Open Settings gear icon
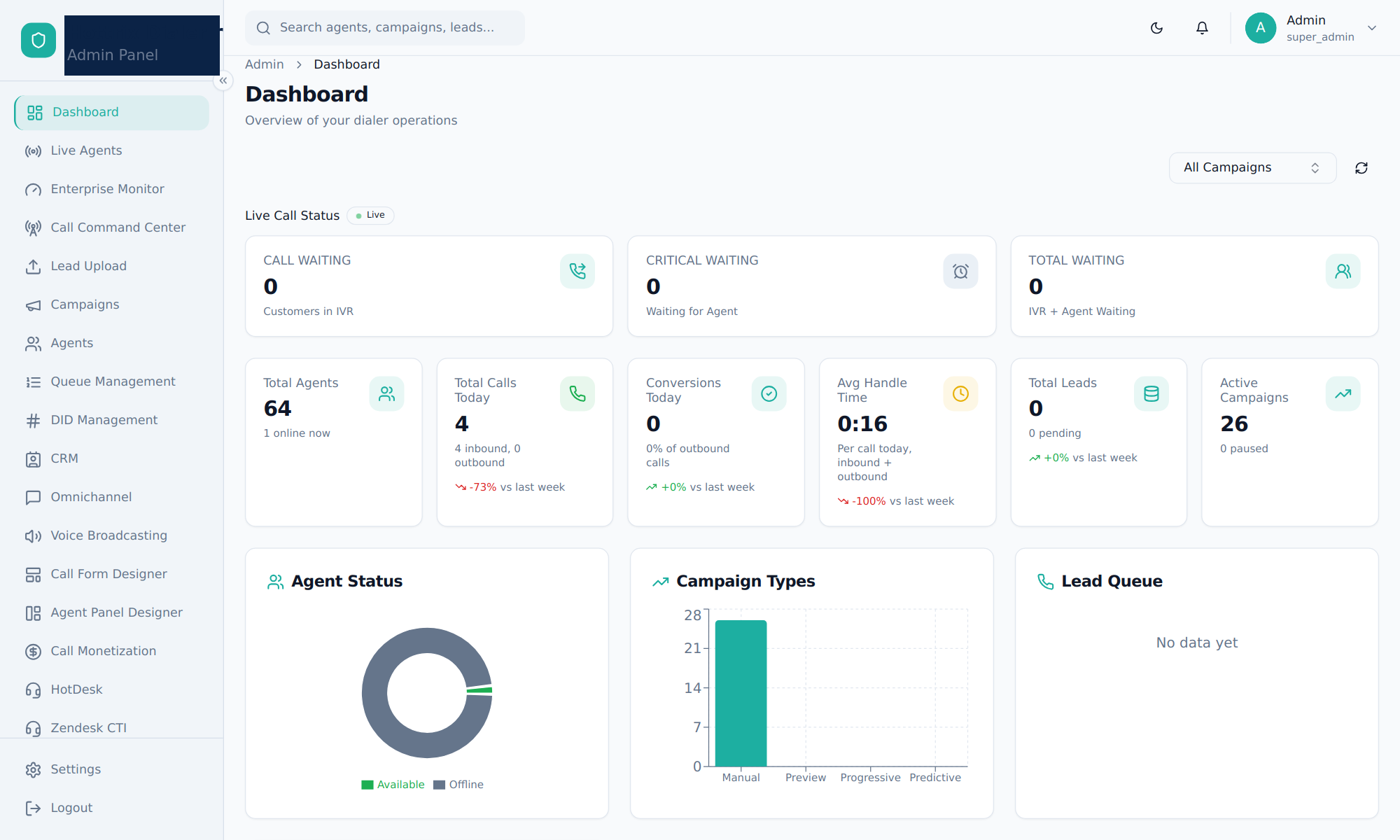Viewport: 1400px width, 840px height. coord(33,770)
